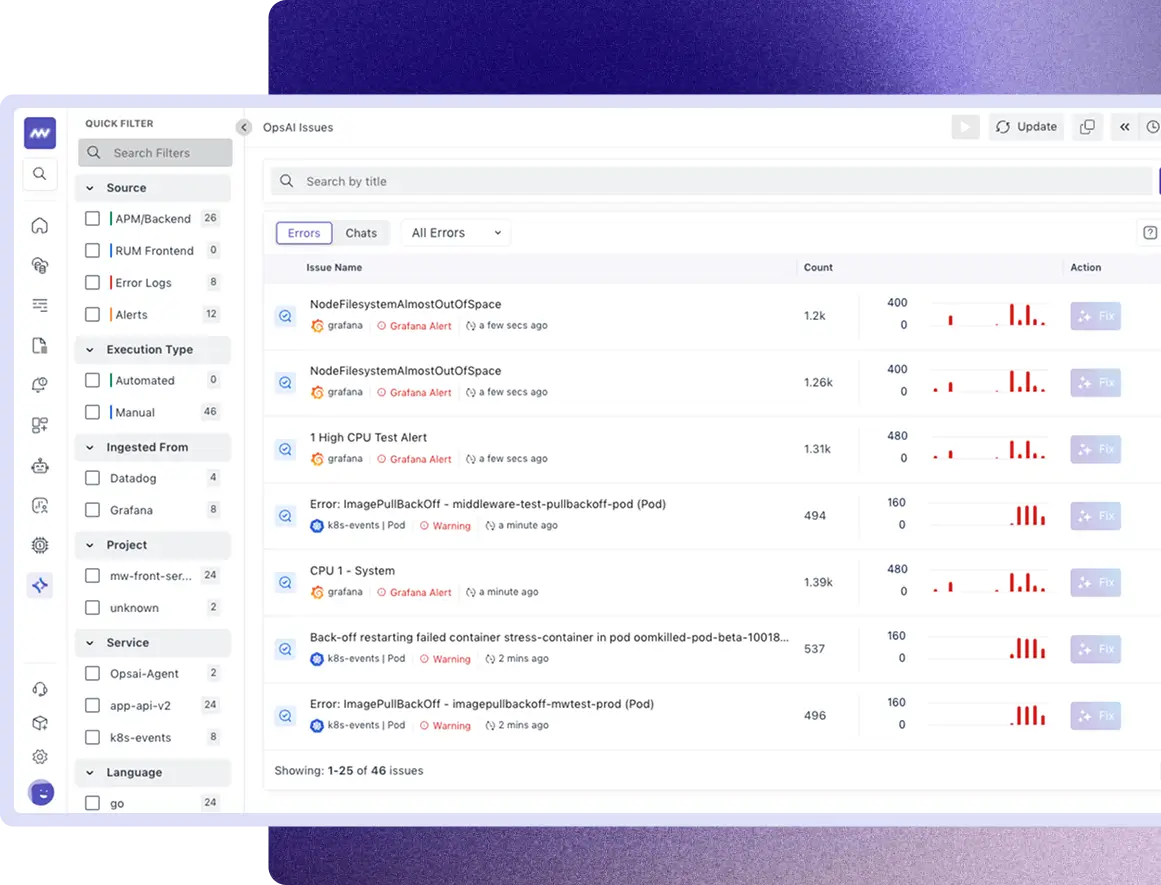Select the Errors tab
This screenshot has height=885, width=1161.
[304, 233]
